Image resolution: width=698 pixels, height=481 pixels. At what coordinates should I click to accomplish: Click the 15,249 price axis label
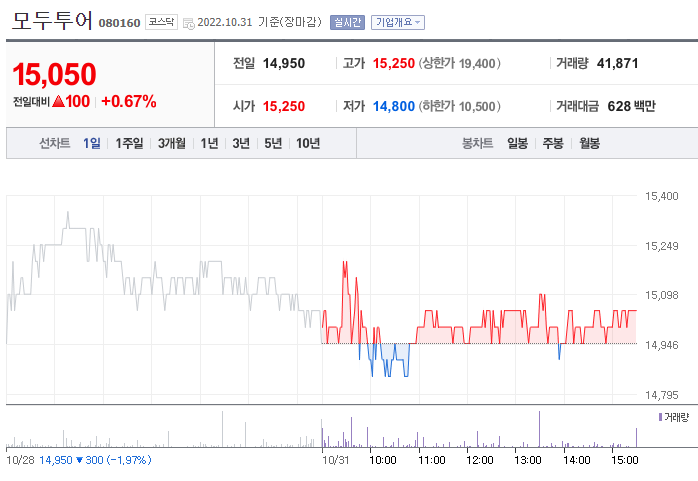[x=662, y=246]
